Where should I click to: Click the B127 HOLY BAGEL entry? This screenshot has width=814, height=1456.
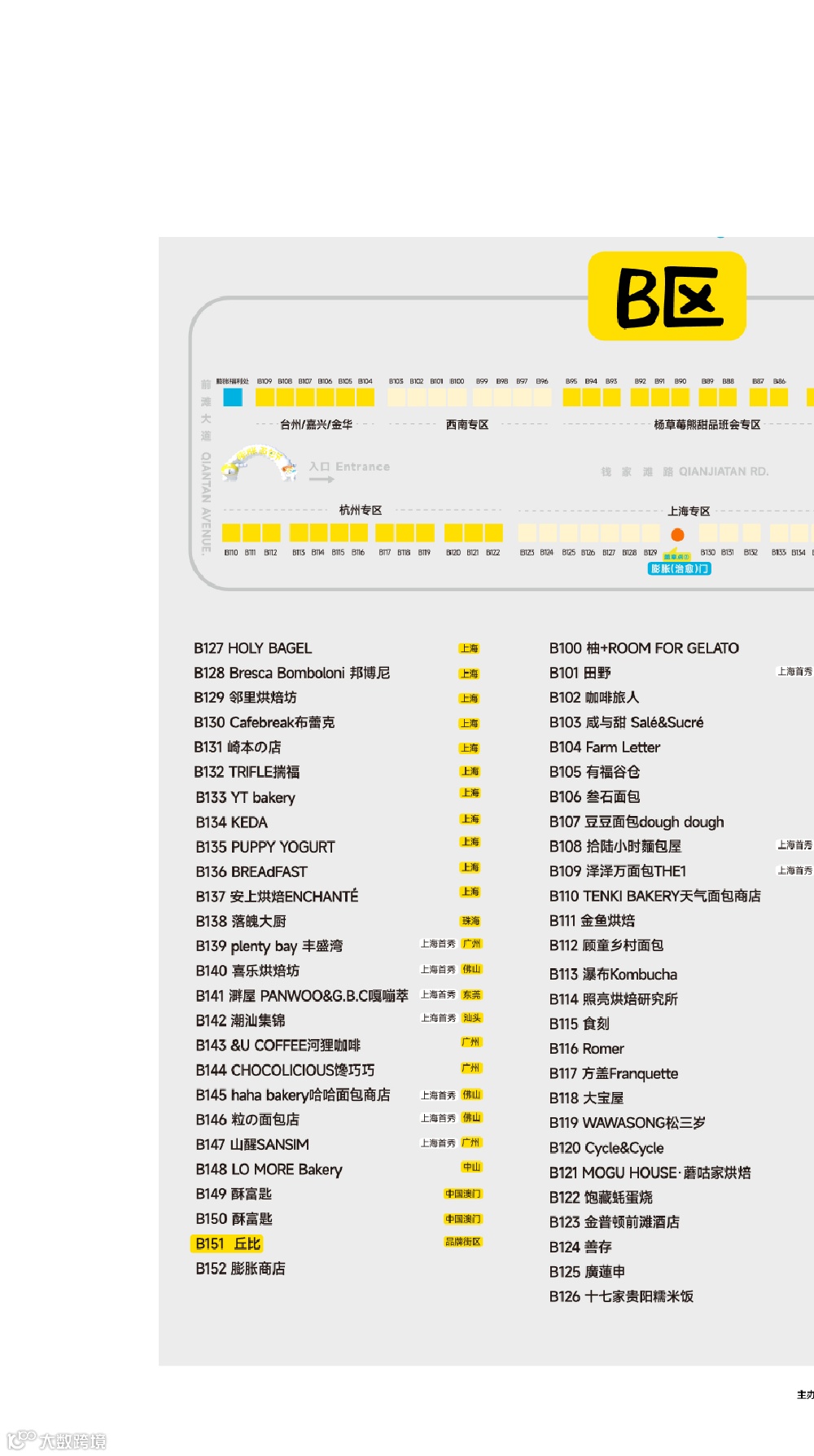point(253,648)
